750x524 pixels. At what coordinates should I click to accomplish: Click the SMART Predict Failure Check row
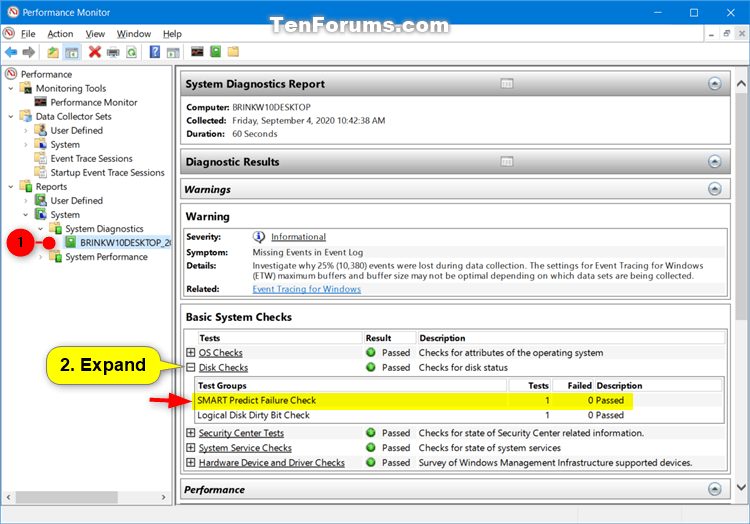point(414,401)
